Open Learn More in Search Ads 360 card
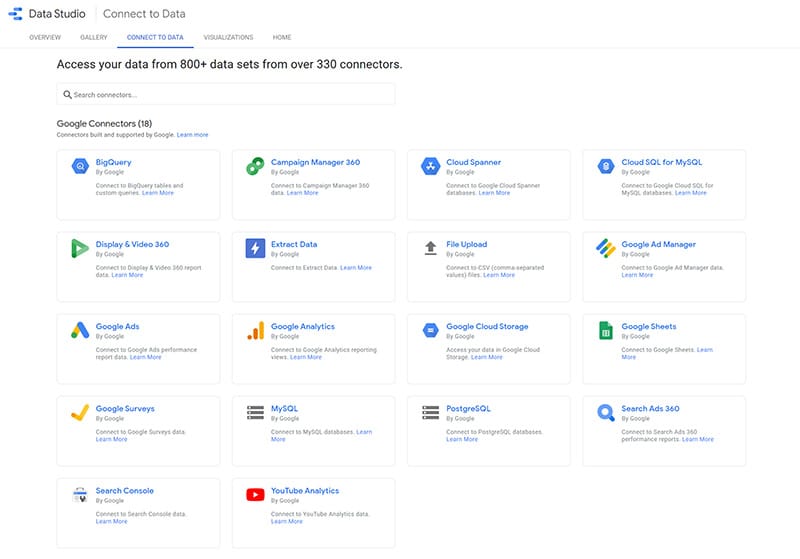Screen dimensions: 800x559 click(x=697, y=439)
